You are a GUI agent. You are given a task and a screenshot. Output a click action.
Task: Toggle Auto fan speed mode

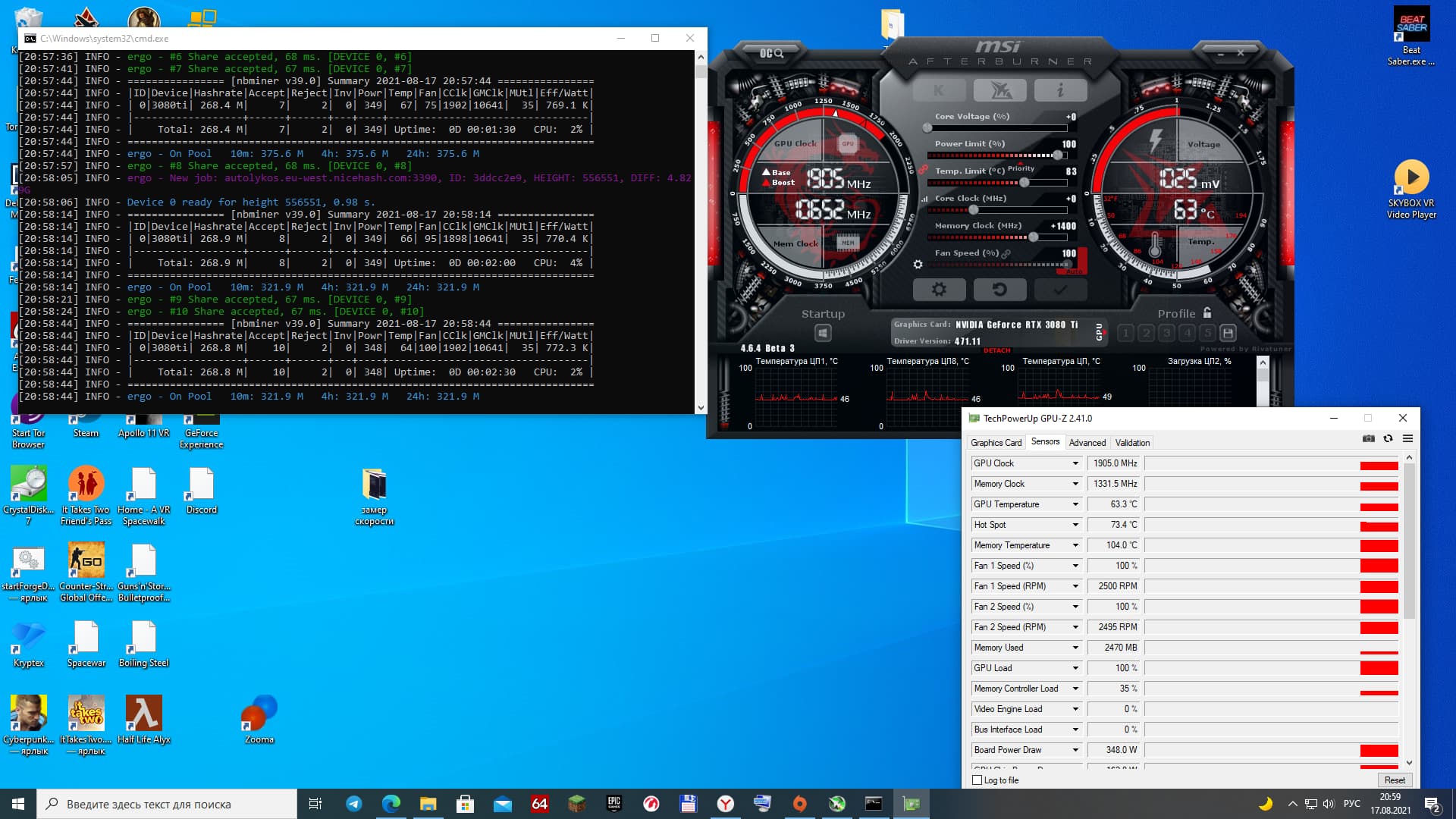(1075, 271)
